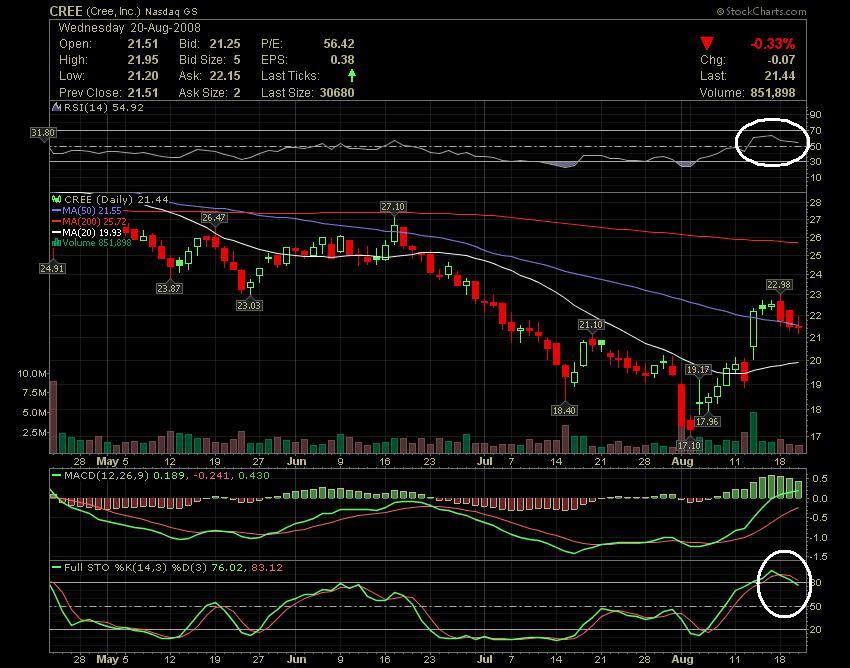
Task: Click the Ask value 22.15
Action: coord(225,76)
